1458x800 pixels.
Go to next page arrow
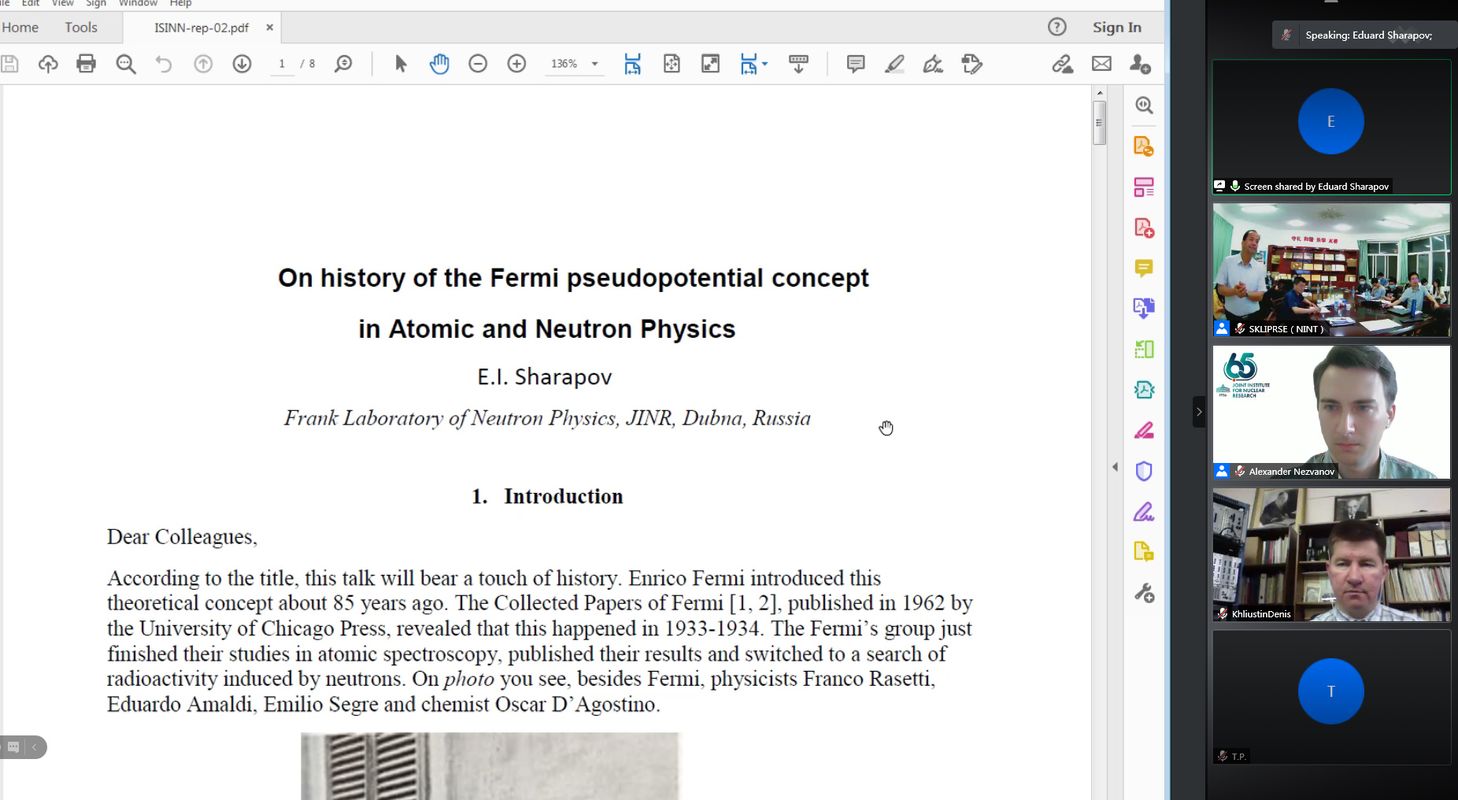click(x=242, y=64)
